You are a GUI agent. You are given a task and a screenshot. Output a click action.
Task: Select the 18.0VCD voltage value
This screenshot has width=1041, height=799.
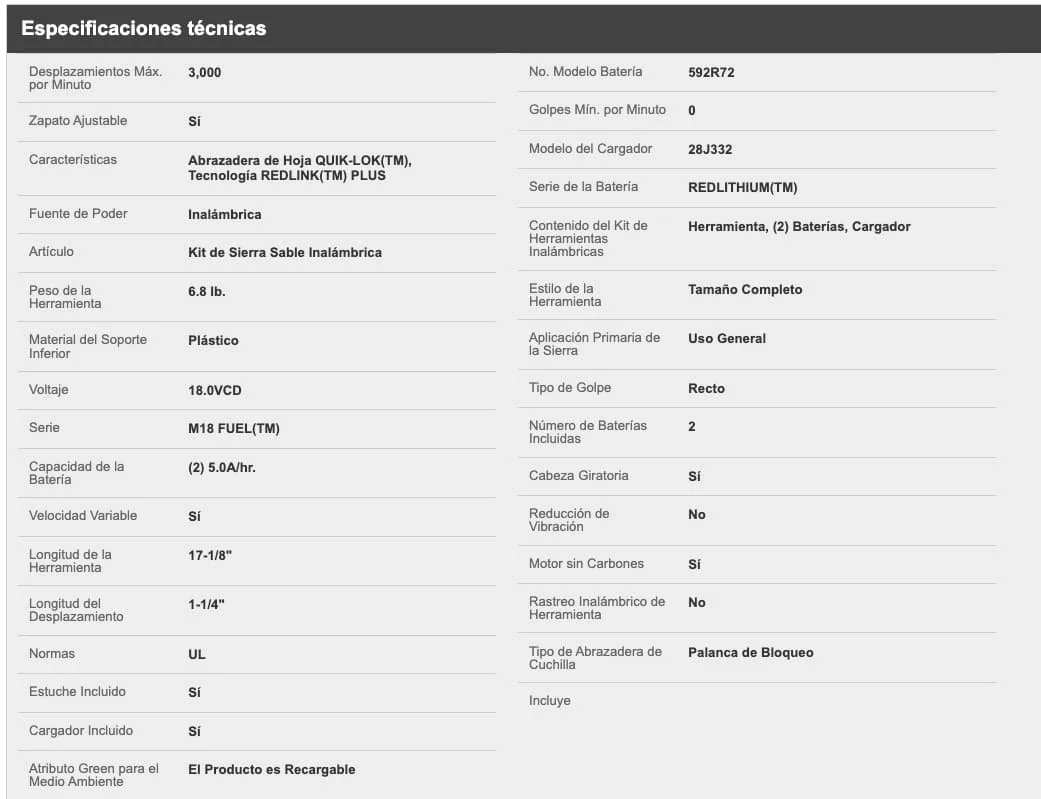(x=215, y=391)
